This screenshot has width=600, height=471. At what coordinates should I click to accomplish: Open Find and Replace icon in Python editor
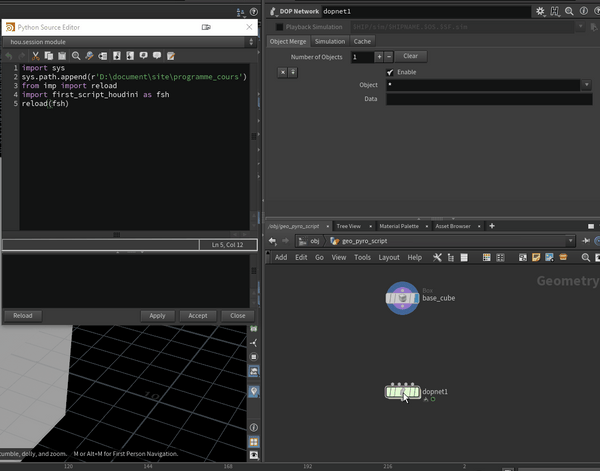tap(89, 56)
